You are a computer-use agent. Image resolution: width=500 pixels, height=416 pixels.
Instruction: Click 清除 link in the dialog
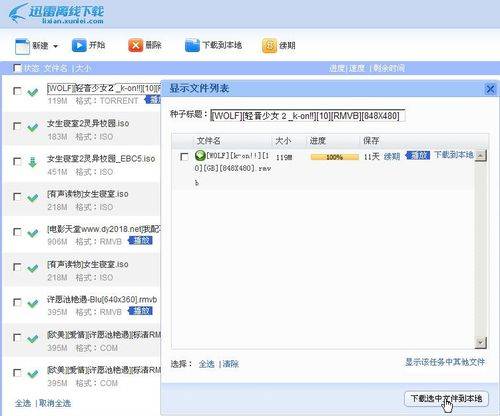coord(231,364)
